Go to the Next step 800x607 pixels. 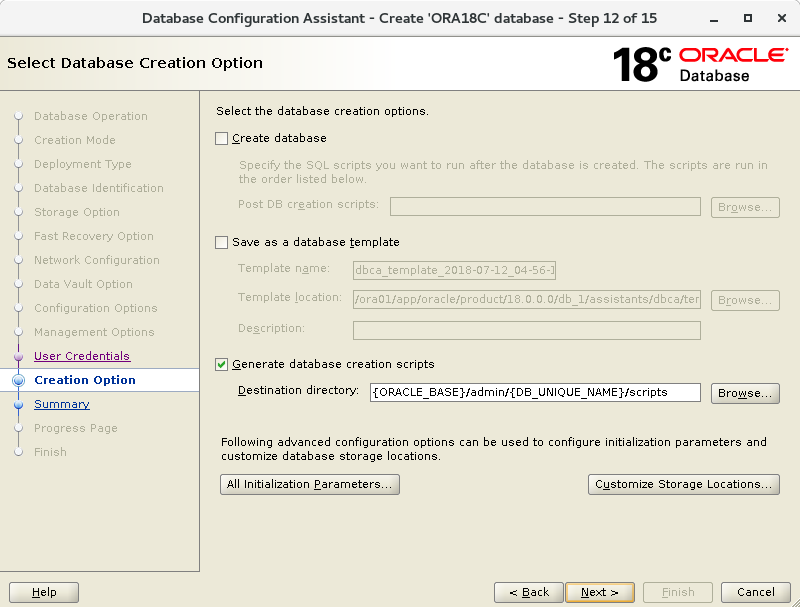pyautogui.click(x=600, y=592)
